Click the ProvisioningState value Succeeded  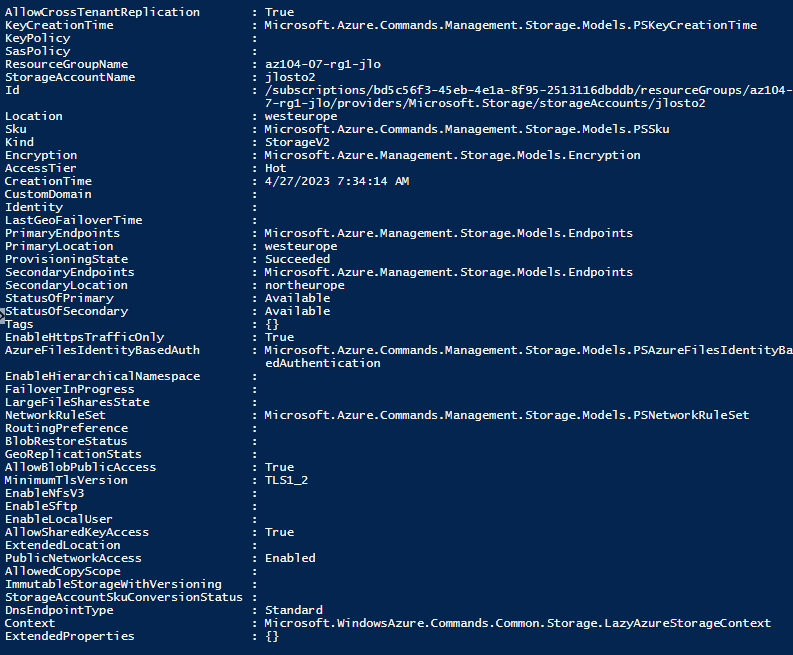tap(297, 259)
